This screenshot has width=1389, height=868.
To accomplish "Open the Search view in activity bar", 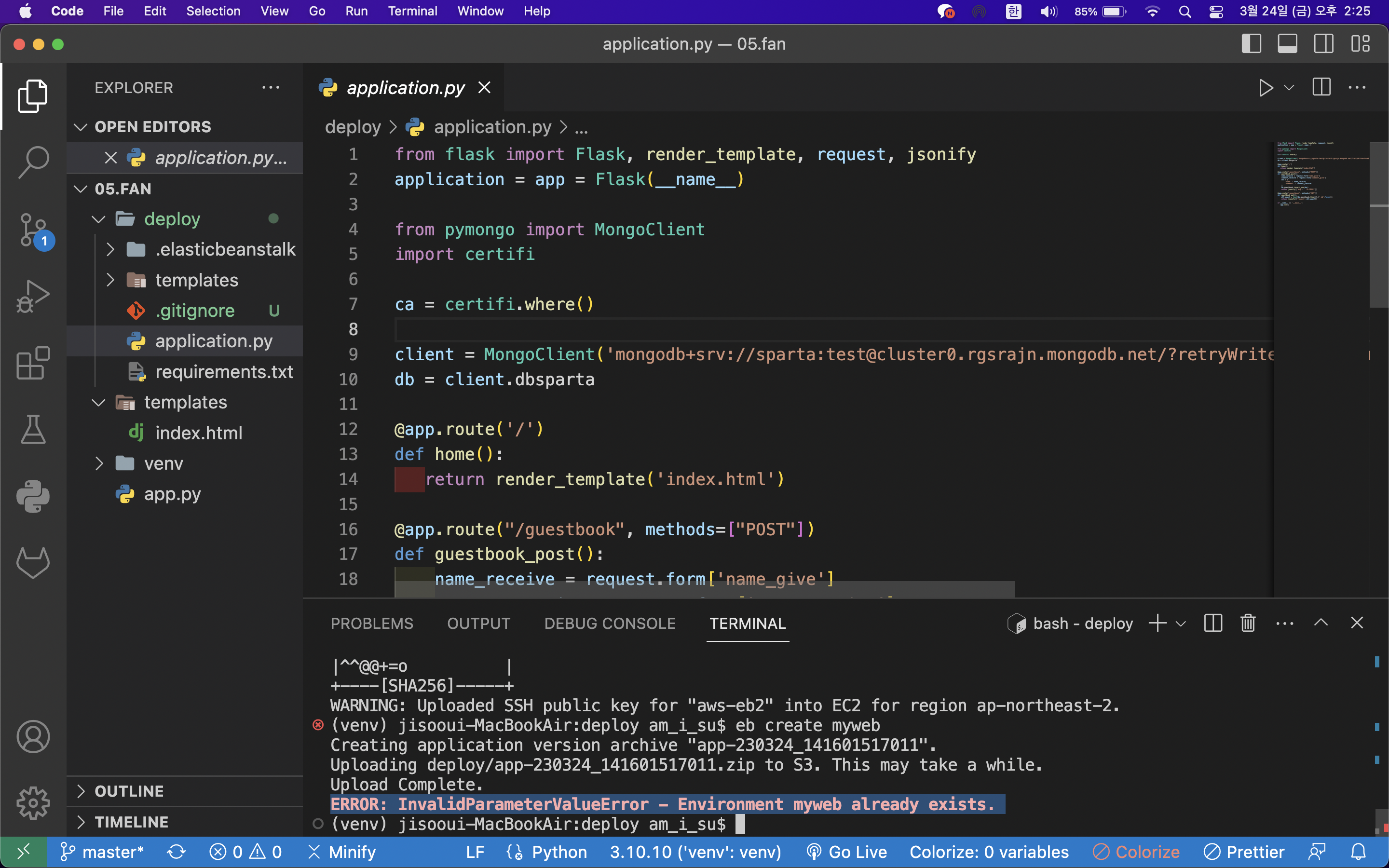I will [33, 163].
